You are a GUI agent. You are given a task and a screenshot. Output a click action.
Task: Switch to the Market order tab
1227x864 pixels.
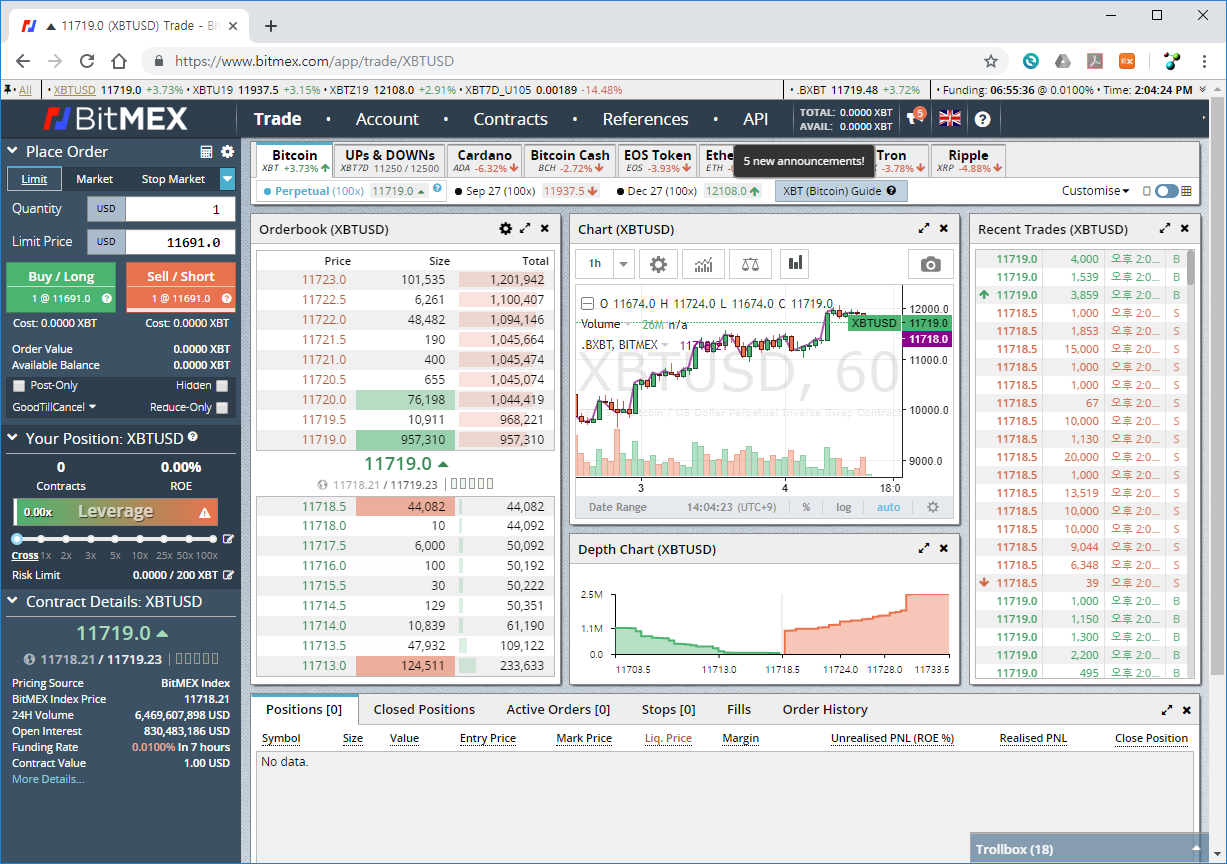tap(94, 179)
